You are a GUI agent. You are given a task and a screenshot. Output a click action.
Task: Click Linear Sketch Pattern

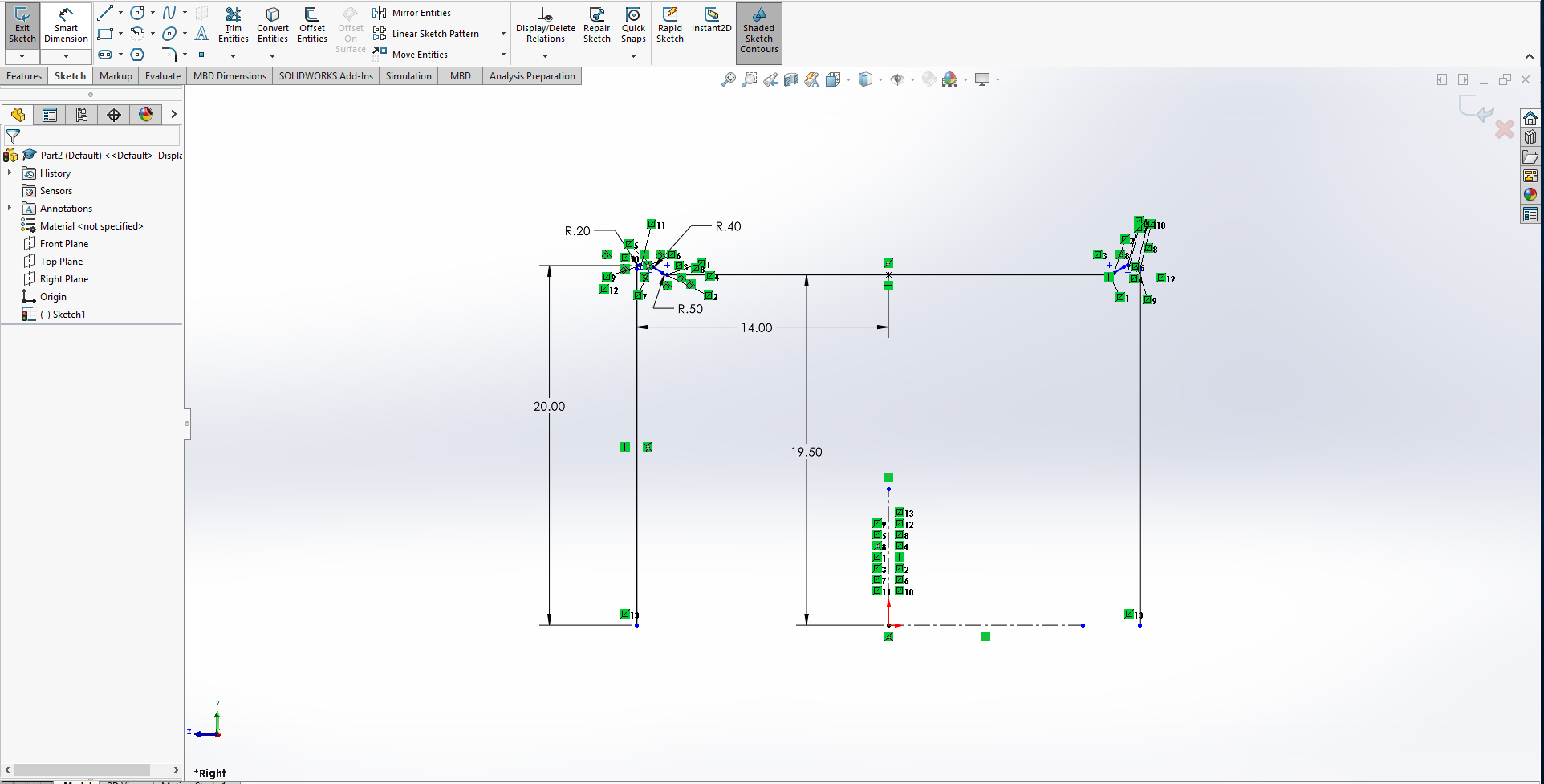[x=426, y=34]
